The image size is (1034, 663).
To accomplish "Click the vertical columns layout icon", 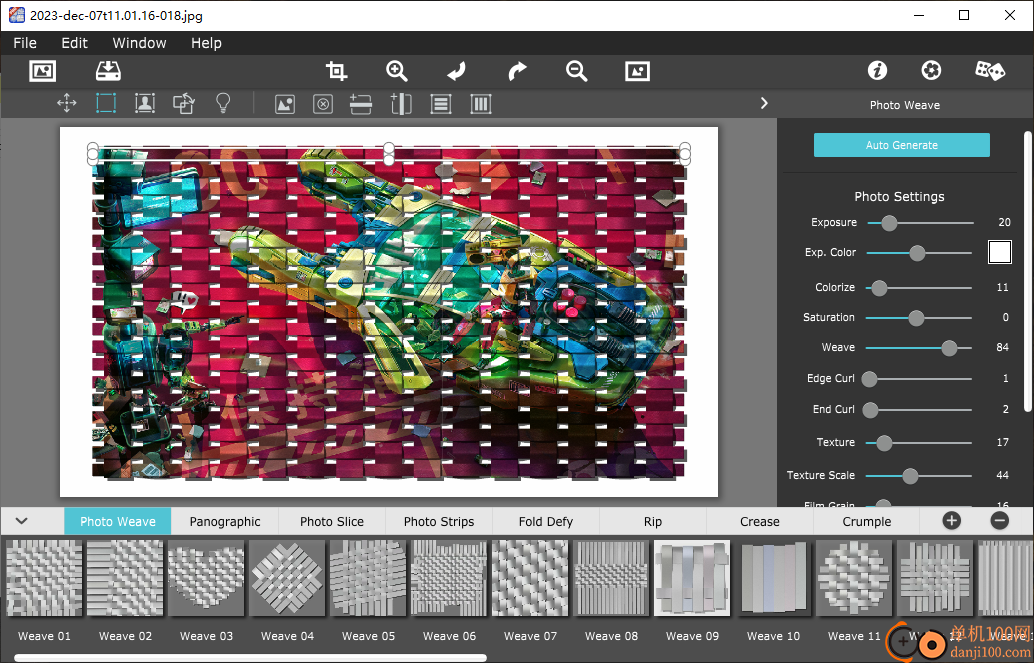I will tap(481, 104).
